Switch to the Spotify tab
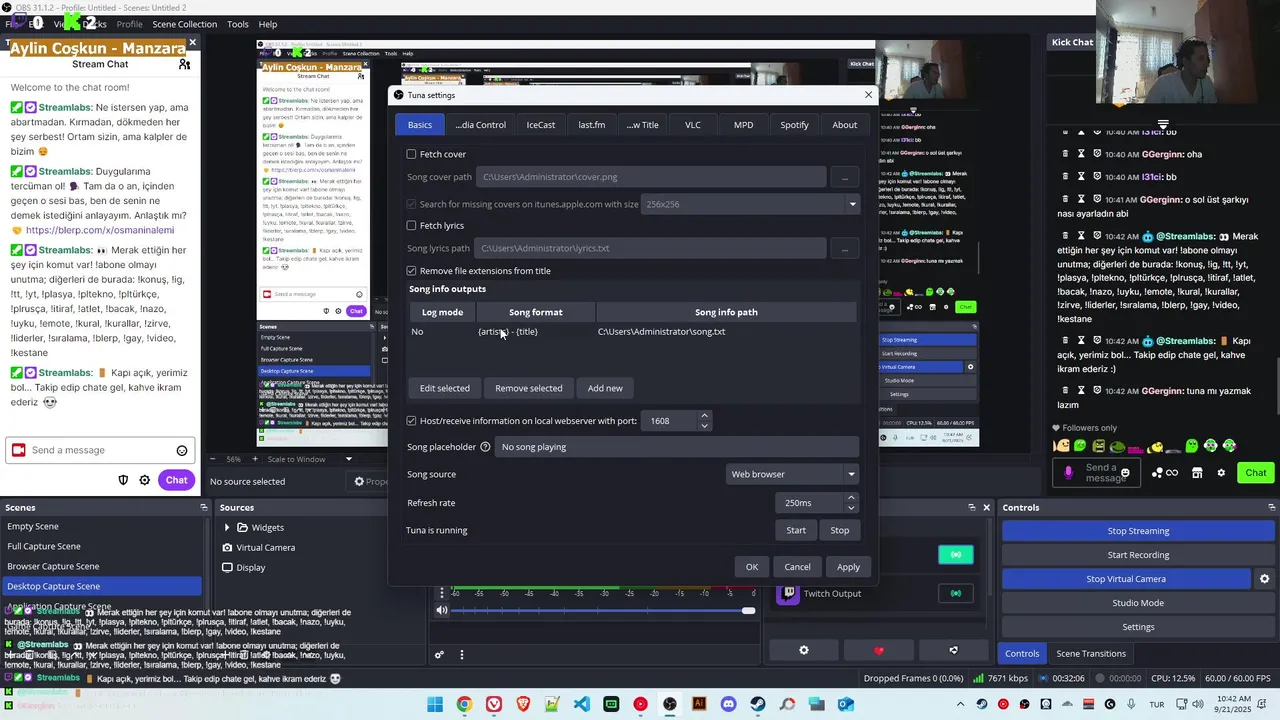 794,125
